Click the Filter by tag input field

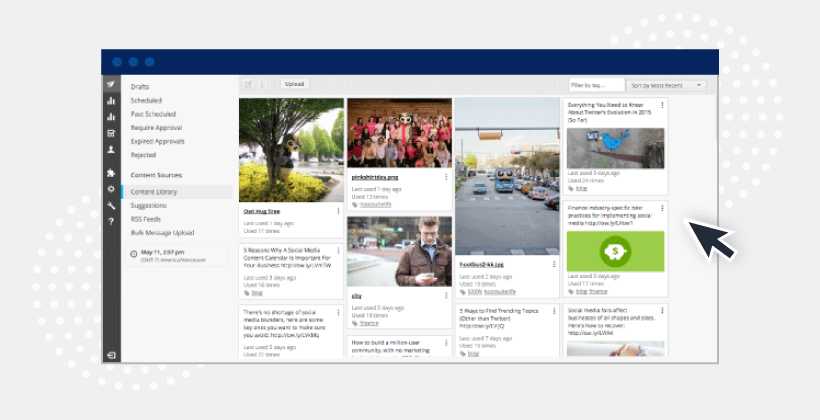tap(596, 85)
